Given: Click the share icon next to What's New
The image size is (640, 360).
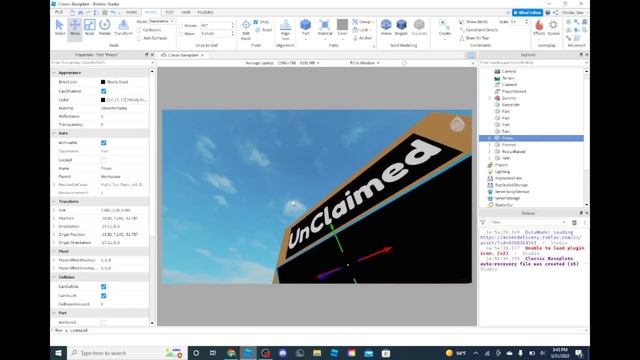Looking at the screenshot, I should (x=556, y=13).
